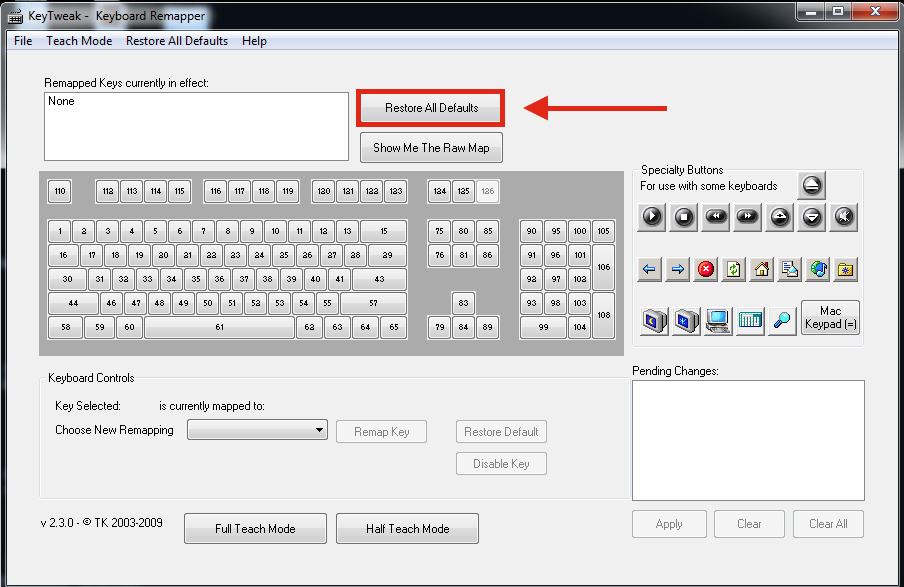Click the My Computer desktop icon
This screenshot has width=904, height=587.
[718, 321]
